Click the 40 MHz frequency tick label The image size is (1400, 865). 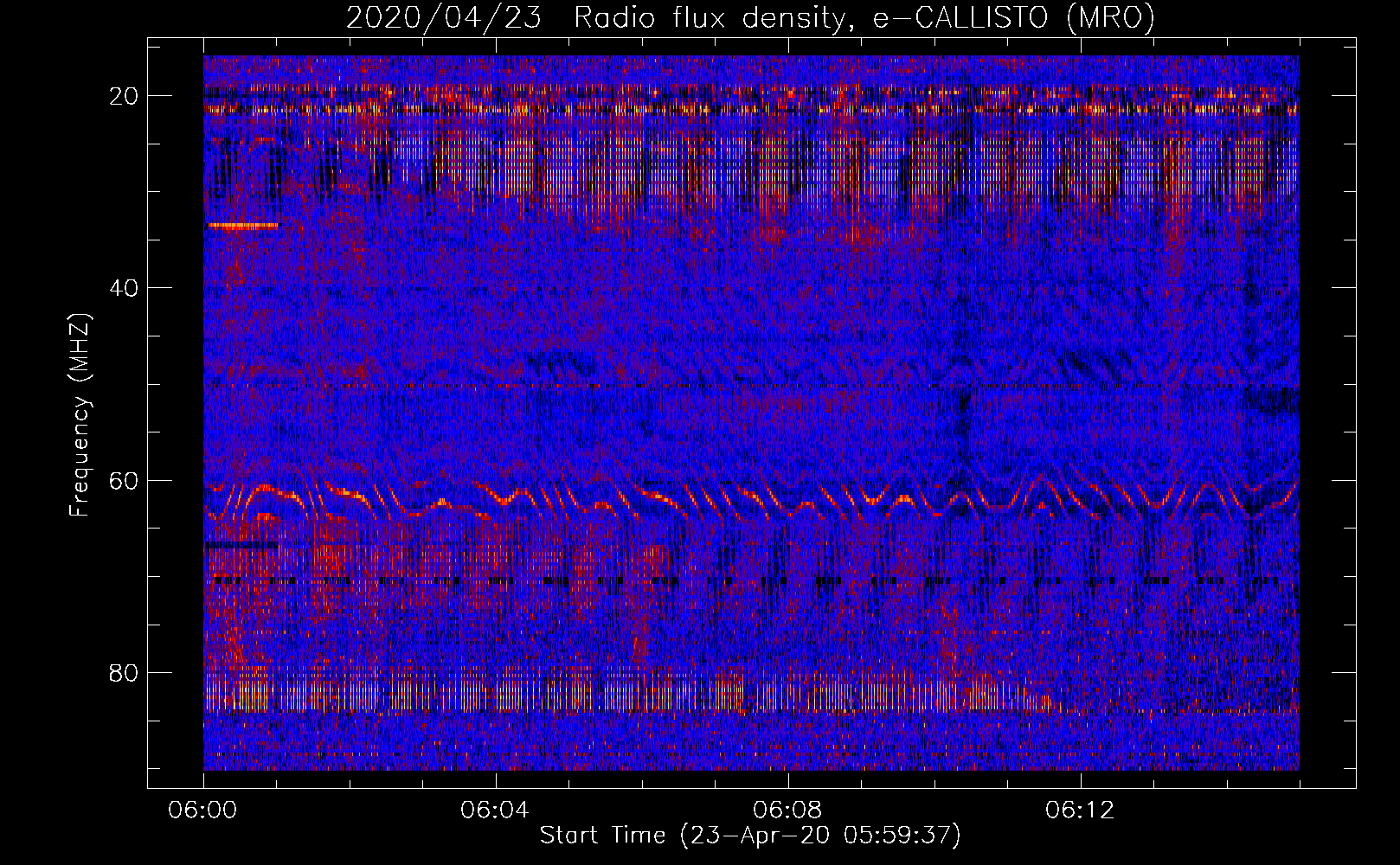pos(125,288)
